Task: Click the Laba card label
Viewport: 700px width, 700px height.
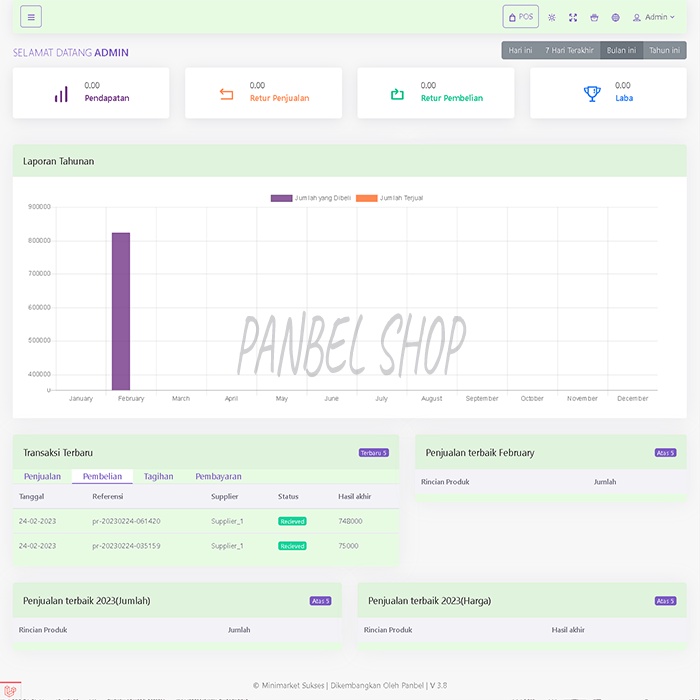Action: tap(624, 98)
